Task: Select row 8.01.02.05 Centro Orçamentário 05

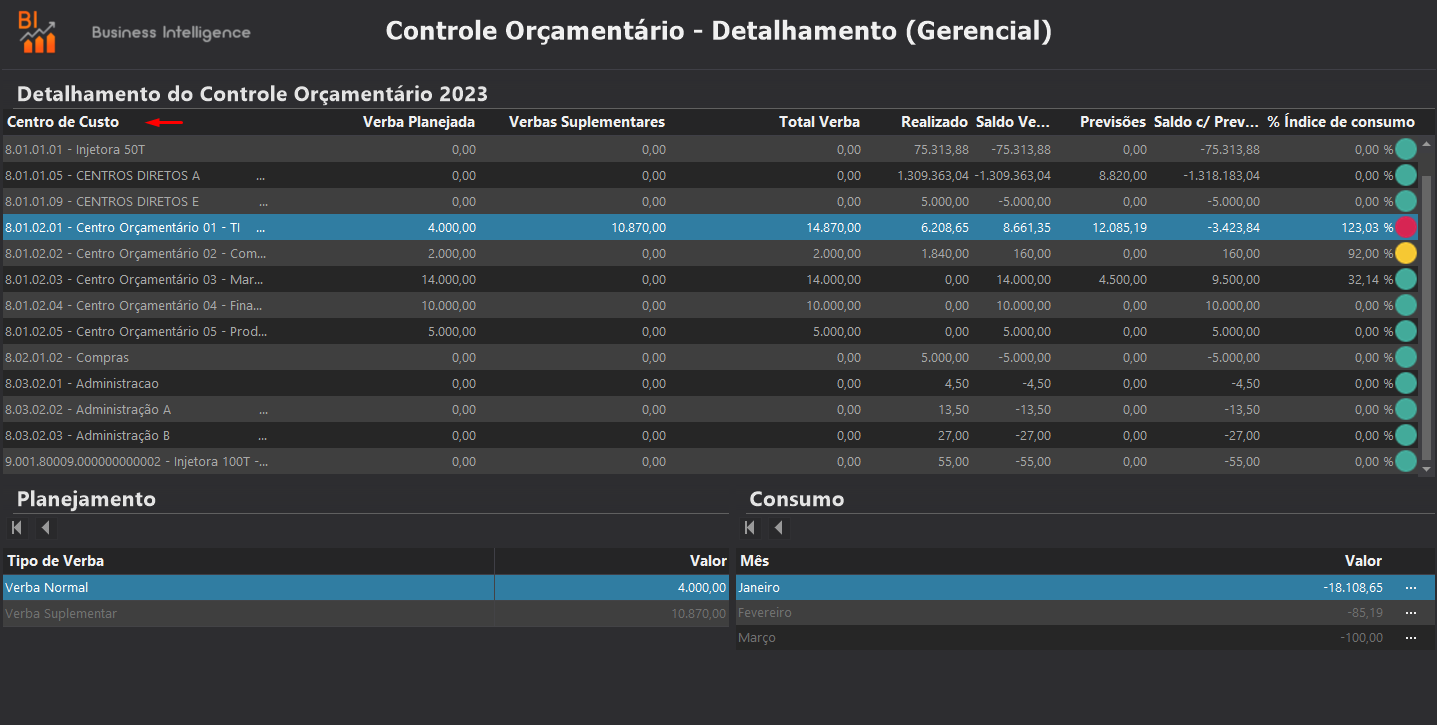Action: [710, 331]
